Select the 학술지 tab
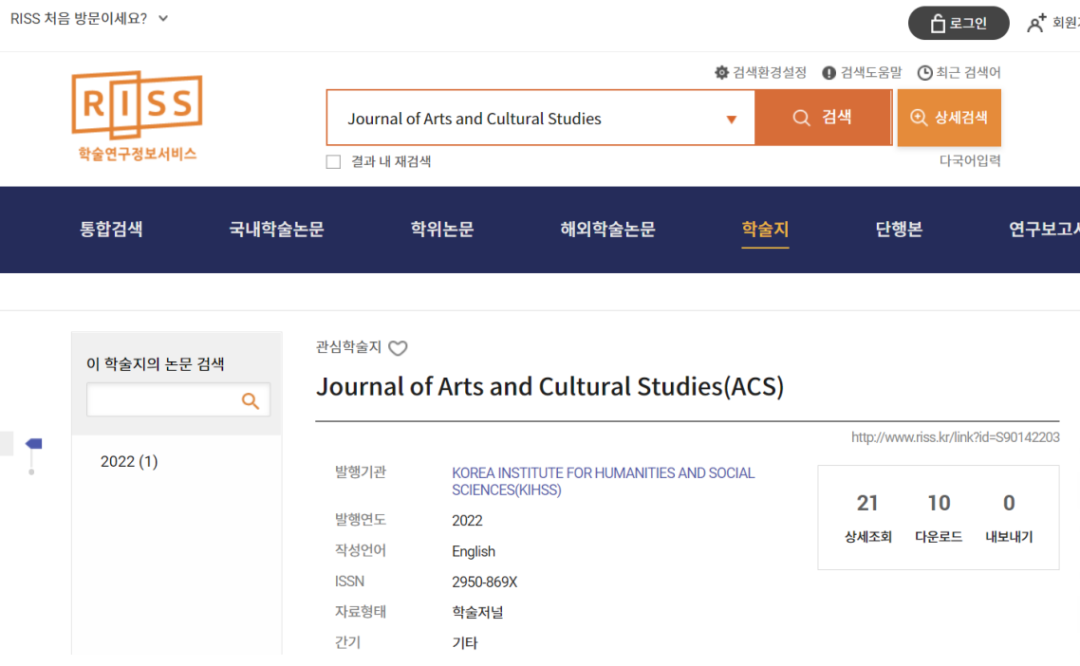The height and width of the screenshot is (666, 1080). [765, 229]
